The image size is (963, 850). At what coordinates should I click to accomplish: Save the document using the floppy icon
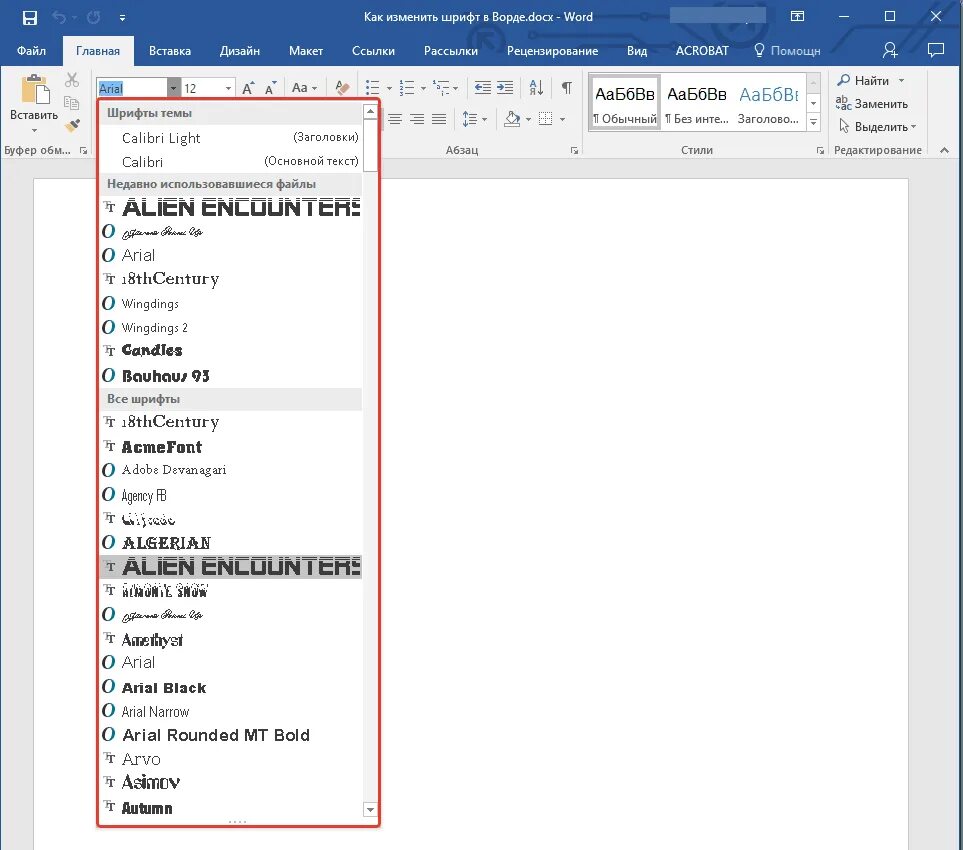click(29, 17)
